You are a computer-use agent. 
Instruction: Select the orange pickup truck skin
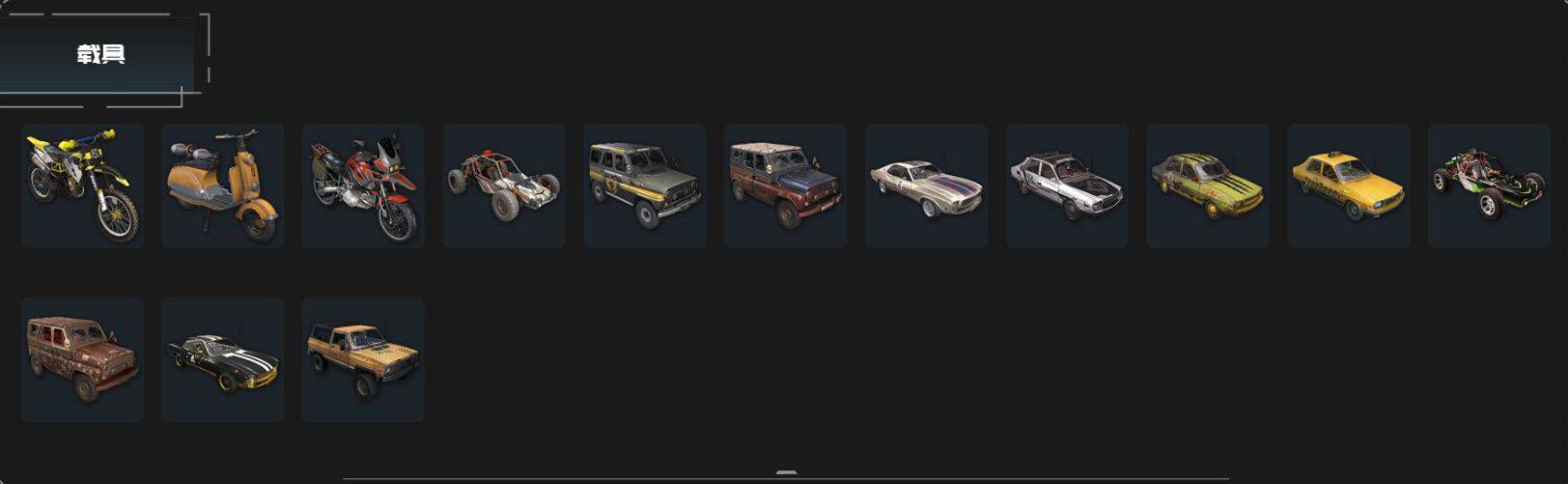coord(363,359)
